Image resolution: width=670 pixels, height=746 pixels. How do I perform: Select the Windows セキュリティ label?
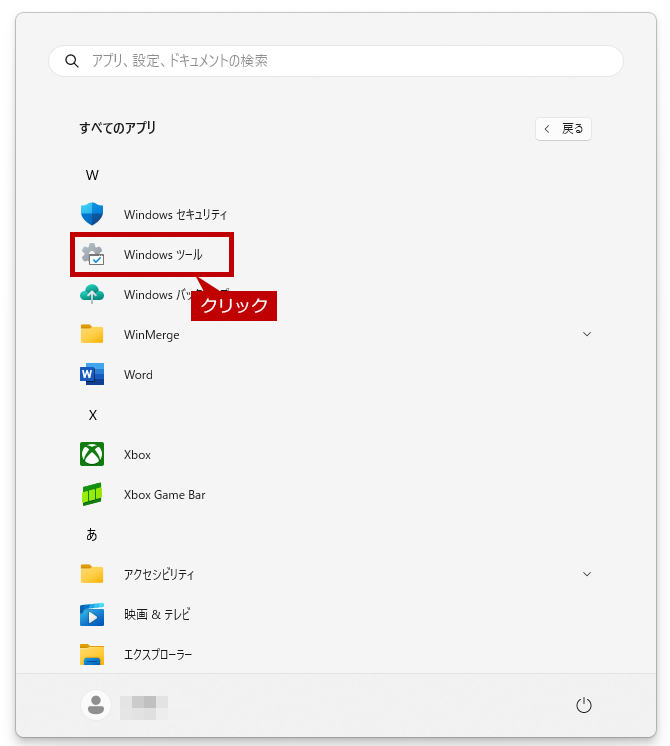click(176, 215)
